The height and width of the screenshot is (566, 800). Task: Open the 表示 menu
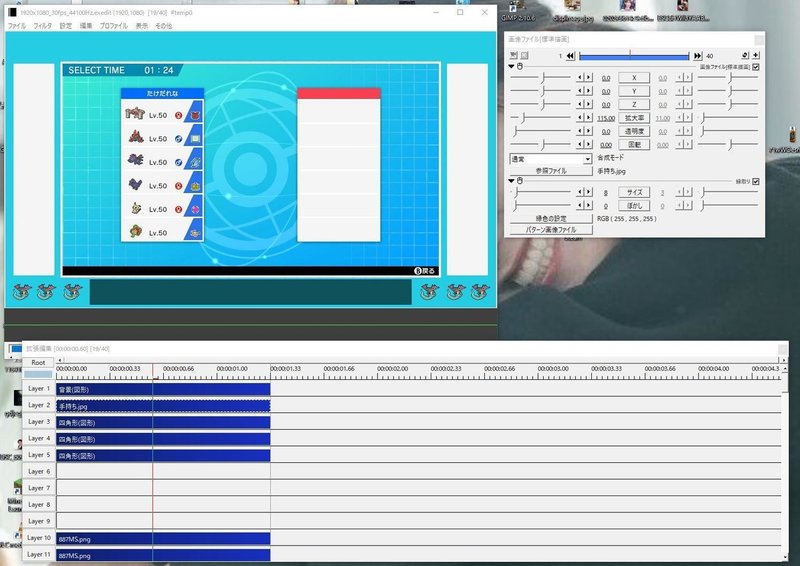pyautogui.click(x=141, y=26)
